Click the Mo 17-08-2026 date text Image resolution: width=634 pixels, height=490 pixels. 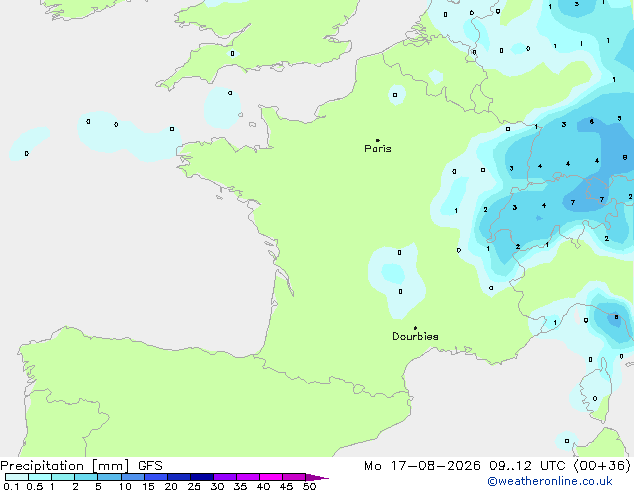pyautogui.click(x=422, y=466)
